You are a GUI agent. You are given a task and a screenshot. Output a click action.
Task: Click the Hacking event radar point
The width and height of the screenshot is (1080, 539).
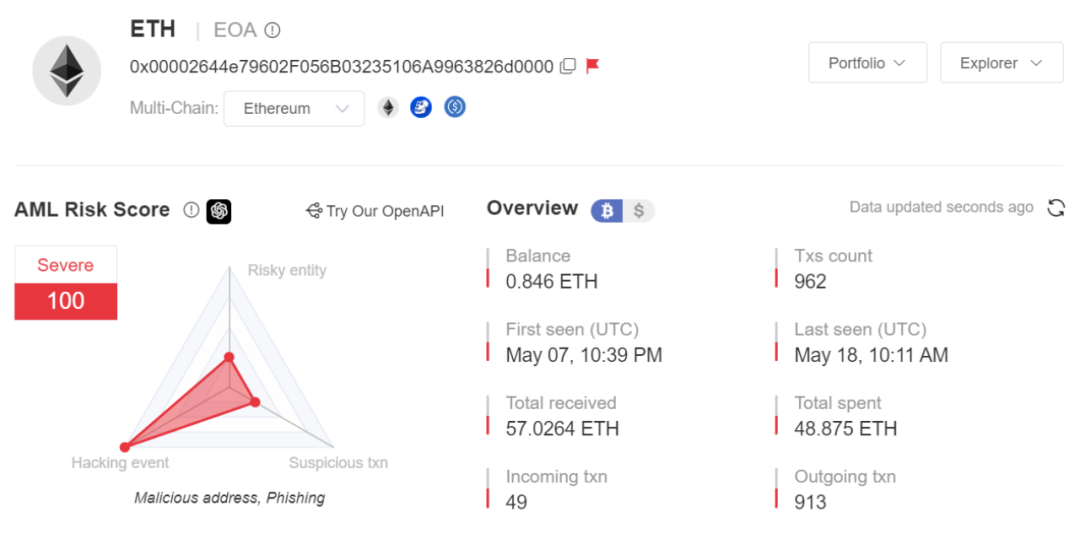[x=125, y=447]
